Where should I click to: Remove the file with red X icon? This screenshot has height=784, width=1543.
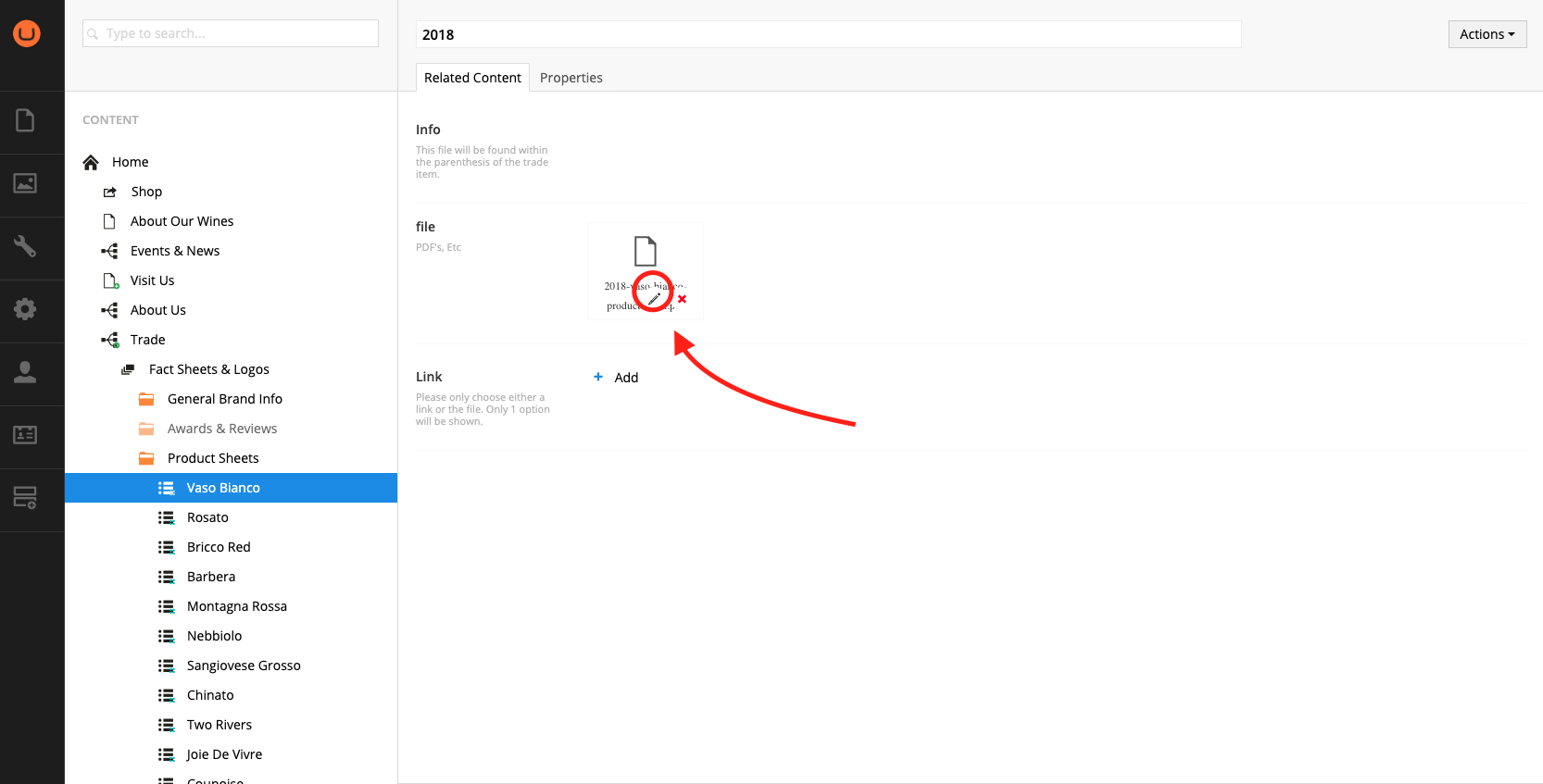coord(683,299)
